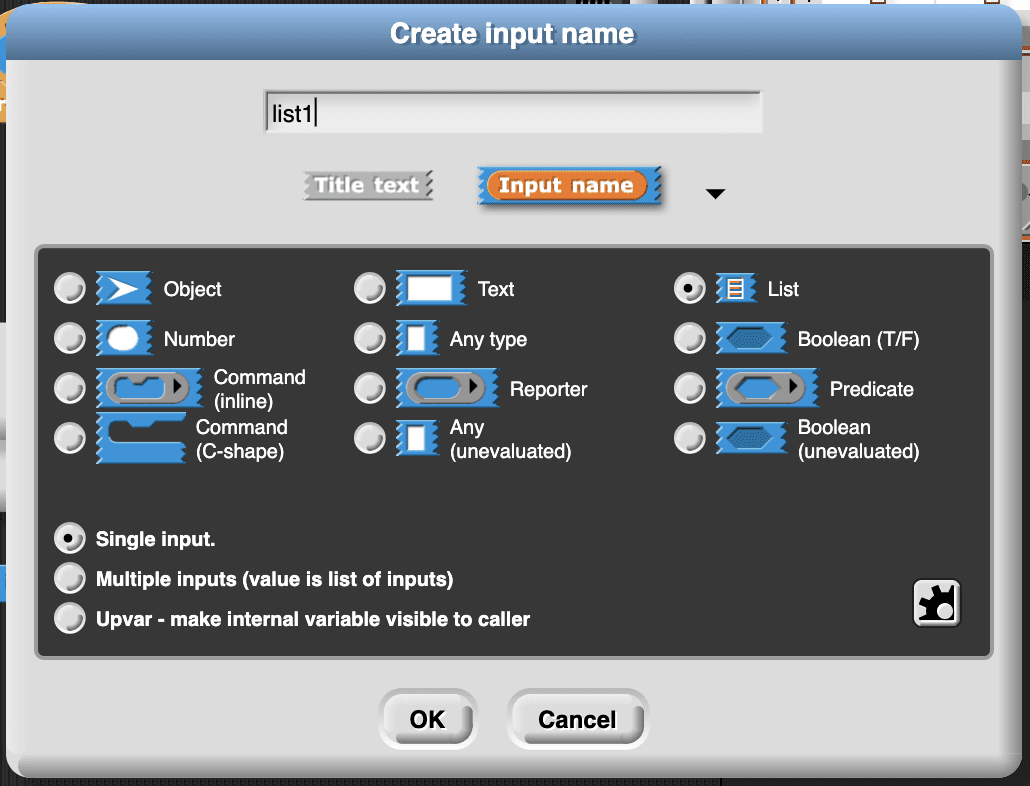Click the Text slot icon
This screenshot has width=1030, height=786.
pos(430,289)
